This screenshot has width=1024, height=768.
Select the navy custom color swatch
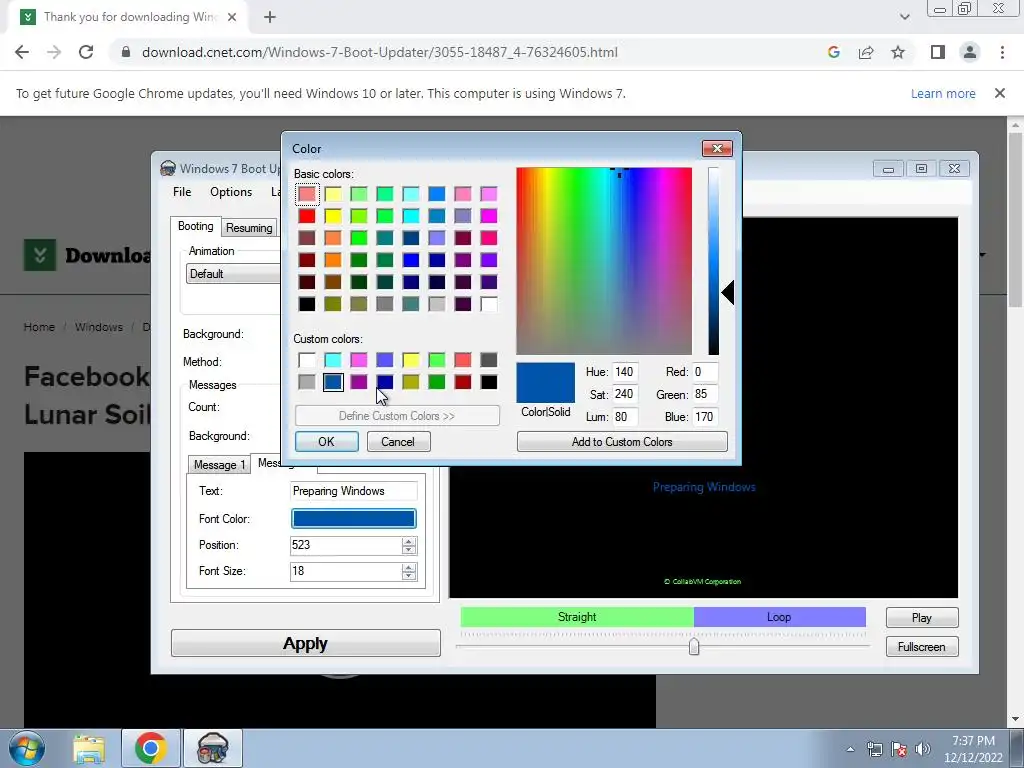coord(385,382)
